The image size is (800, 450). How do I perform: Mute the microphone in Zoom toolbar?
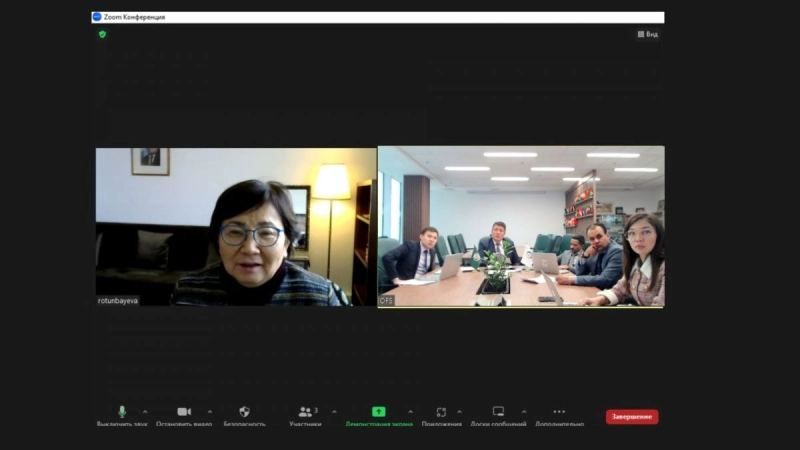[x=122, y=412]
